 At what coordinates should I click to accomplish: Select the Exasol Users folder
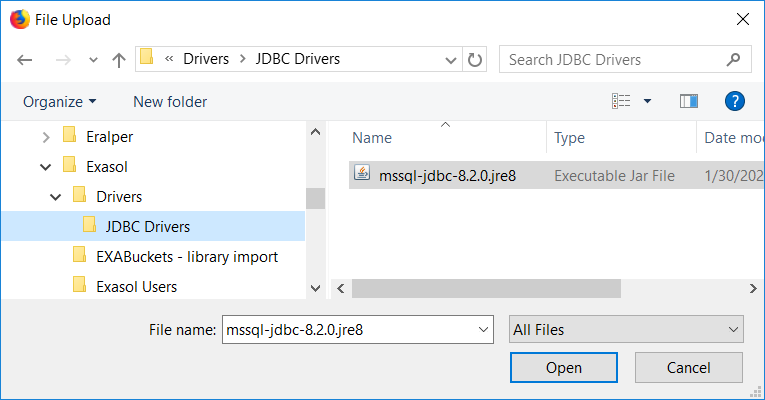click(137, 287)
